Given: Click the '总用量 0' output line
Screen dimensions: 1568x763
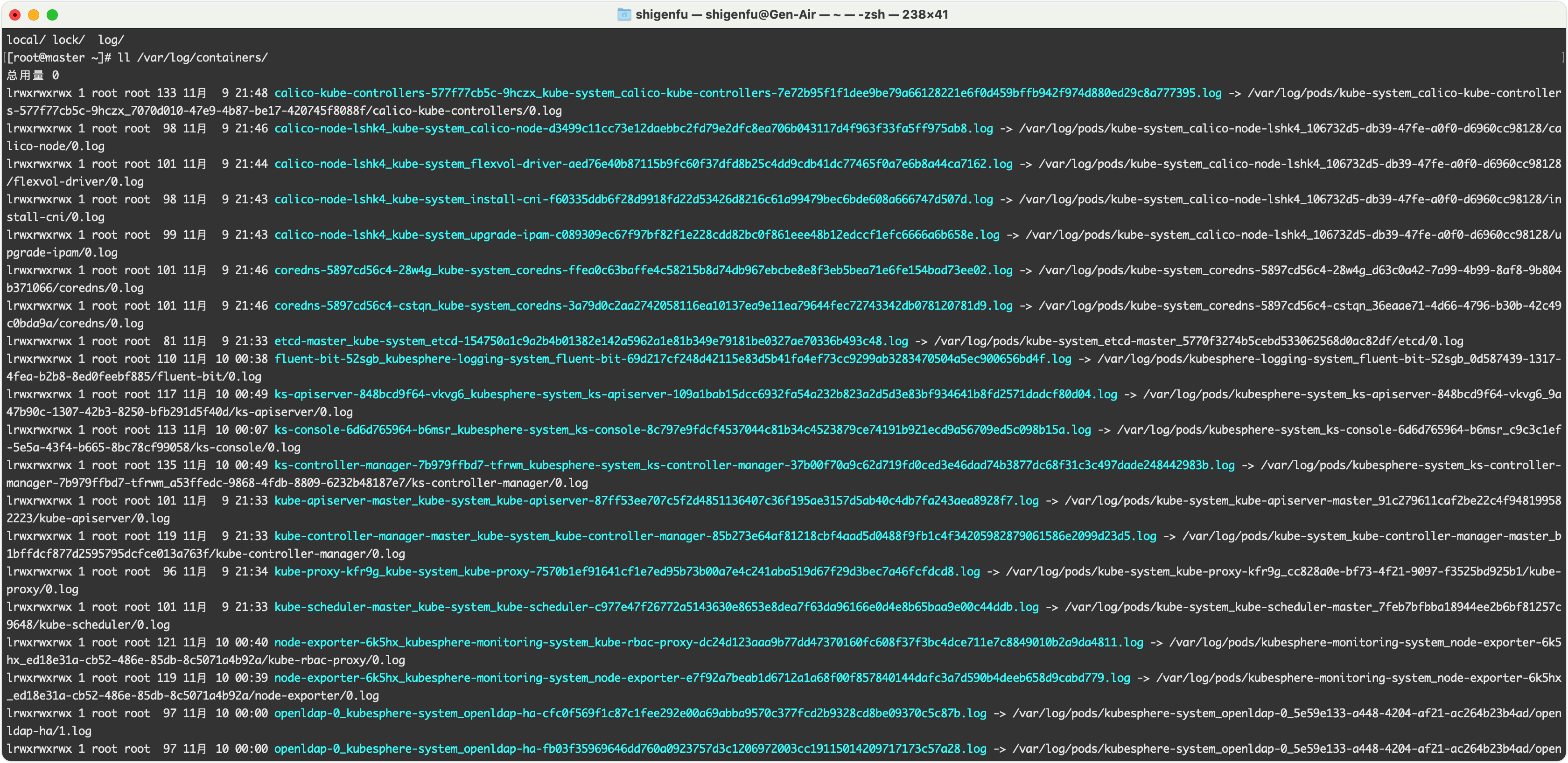Looking at the screenshot, I should (33, 76).
